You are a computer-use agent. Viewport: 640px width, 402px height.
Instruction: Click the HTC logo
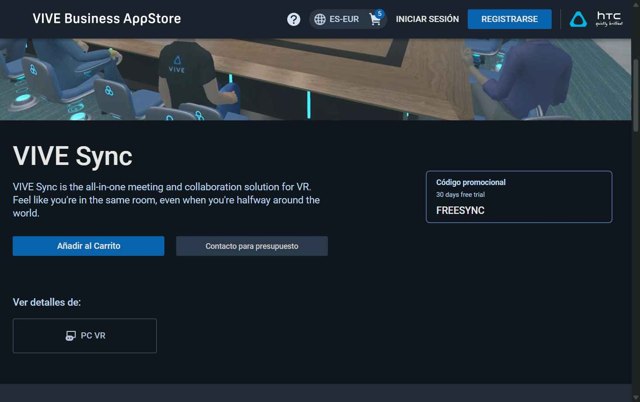[609, 19]
